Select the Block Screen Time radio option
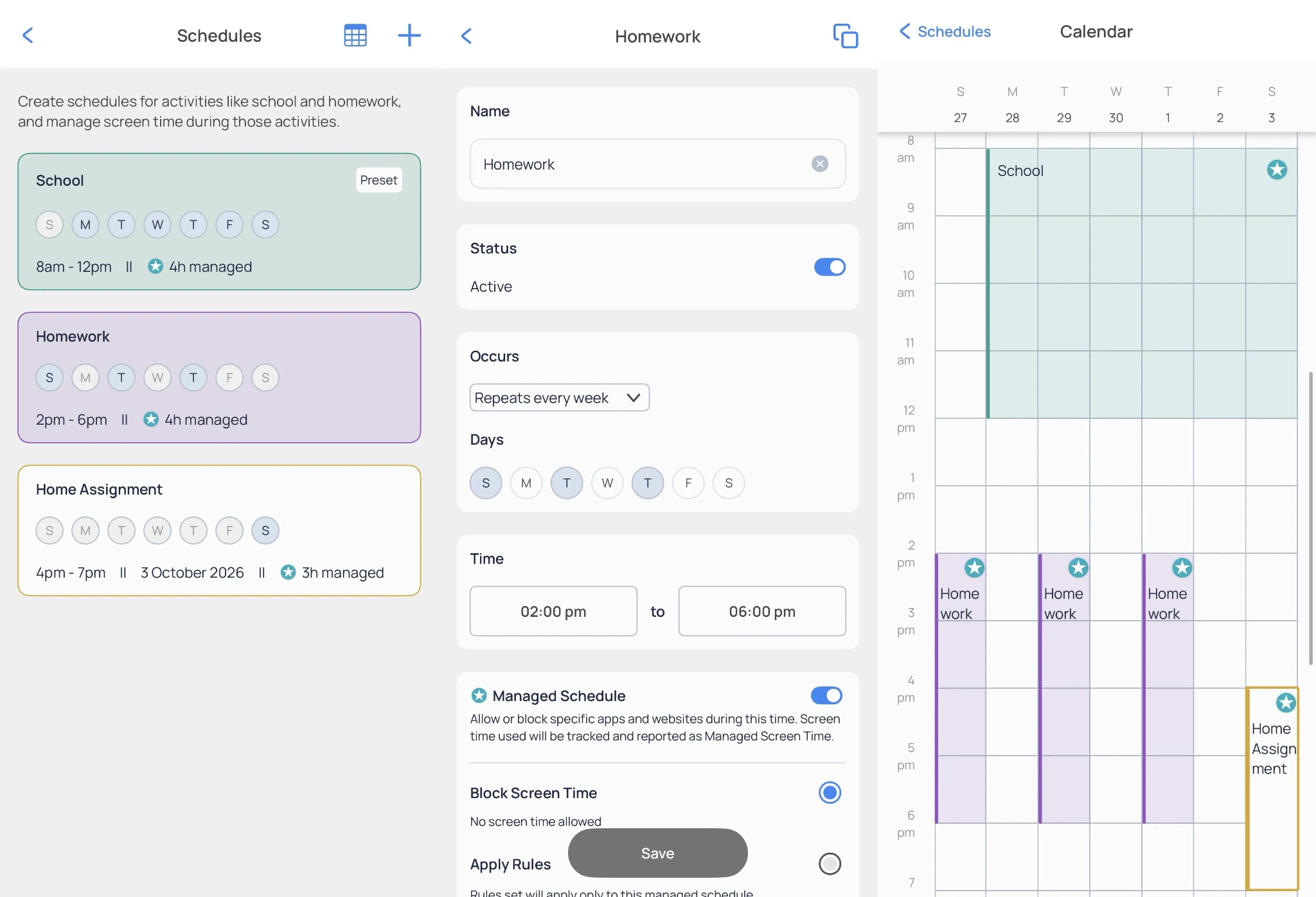Image resolution: width=1316 pixels, height=897 pixels. tap(830, 792)
